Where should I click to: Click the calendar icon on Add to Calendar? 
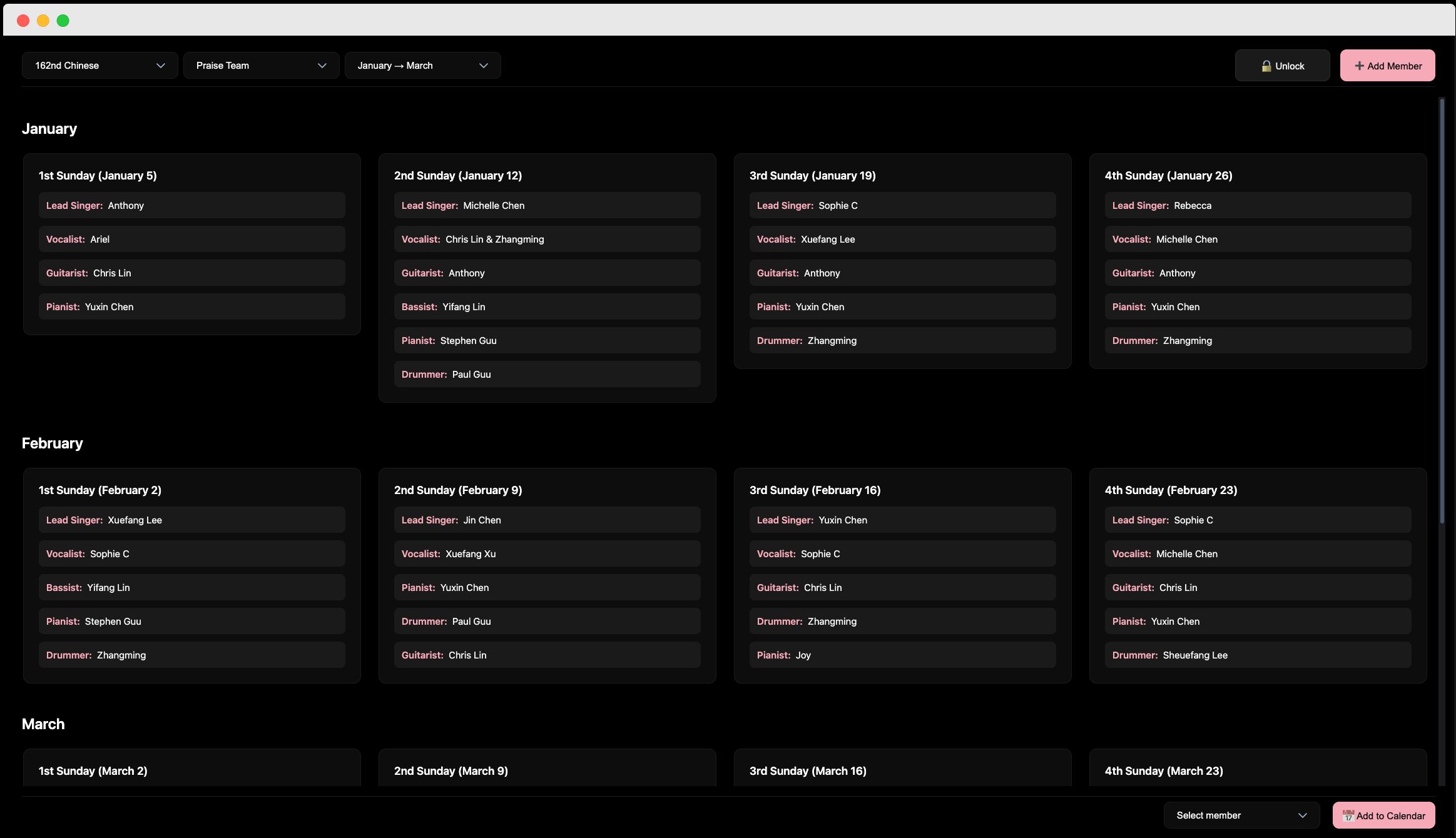pyautogui.click(x=1348, y=816)
